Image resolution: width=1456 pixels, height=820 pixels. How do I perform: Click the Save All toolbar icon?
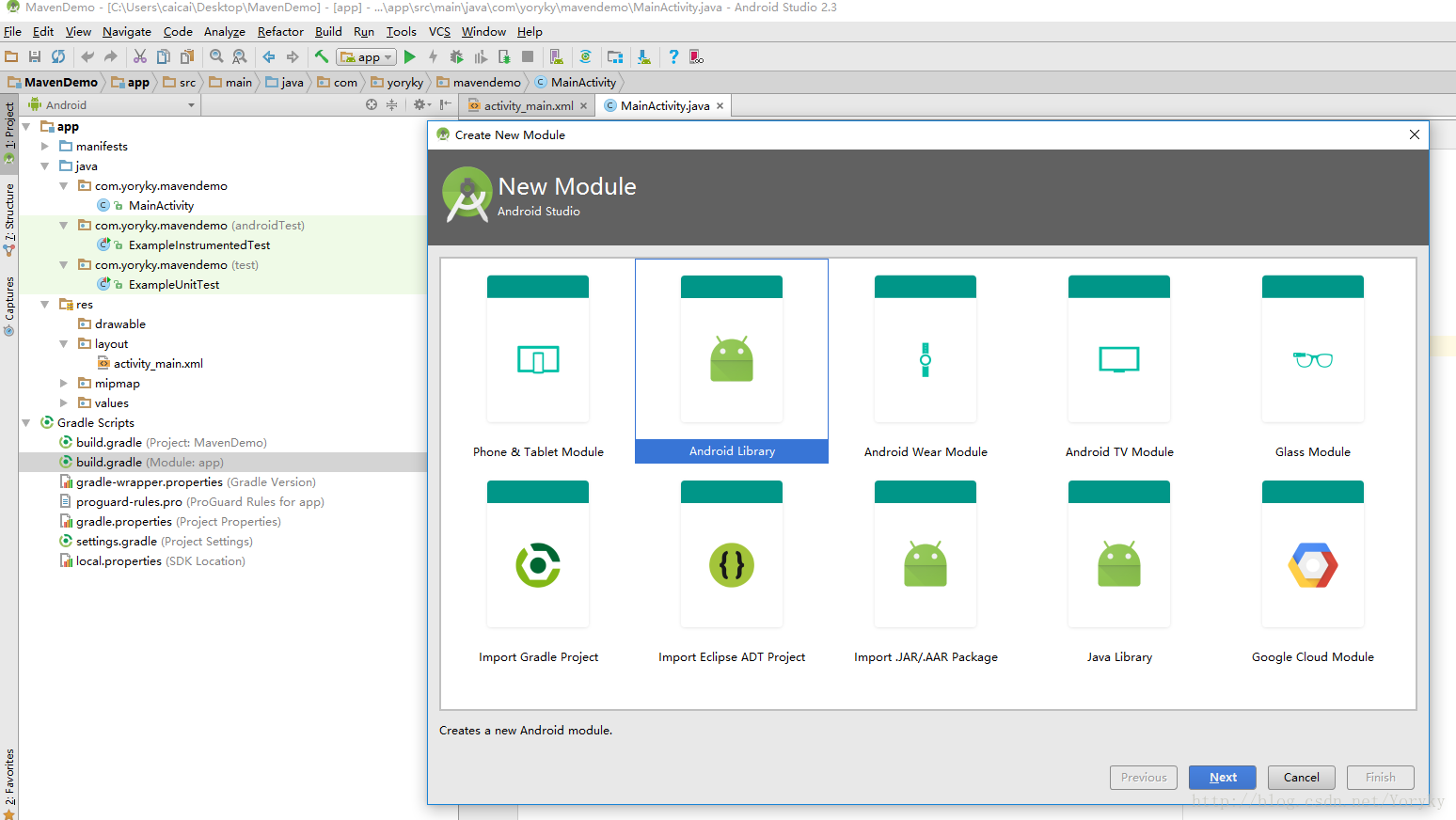tap(35, 56)
